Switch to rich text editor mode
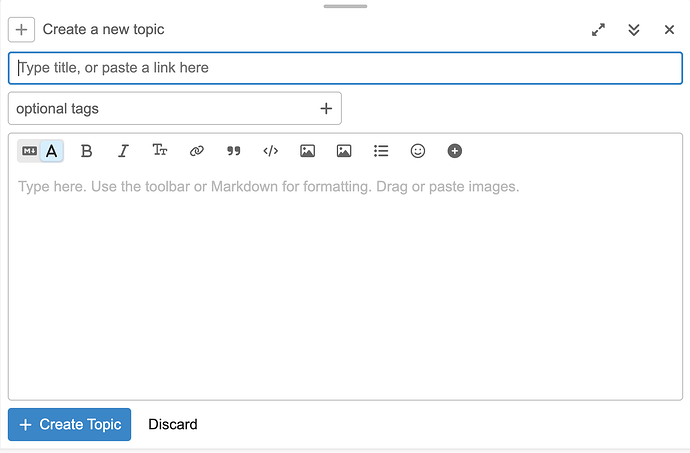 click(52, 151)
